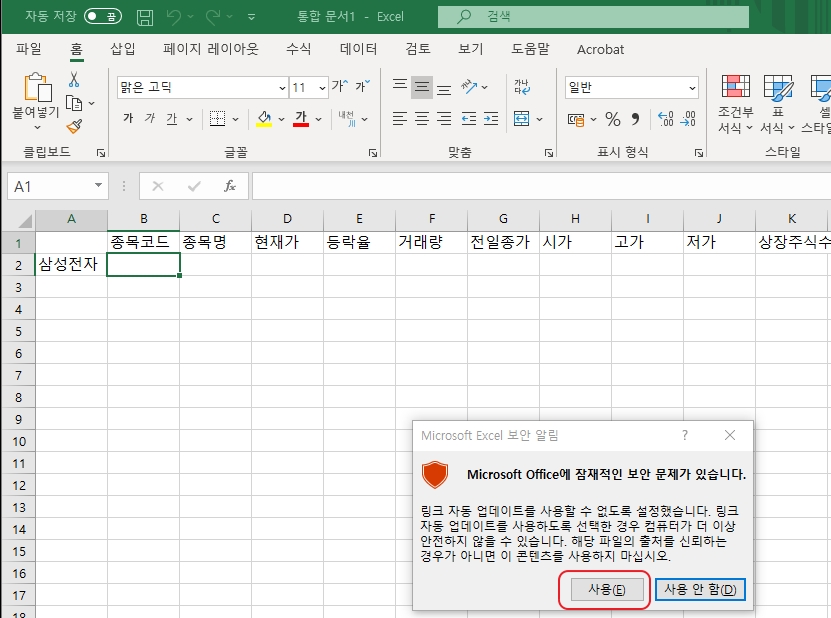Click the Align Left icon

coord(400,119)
